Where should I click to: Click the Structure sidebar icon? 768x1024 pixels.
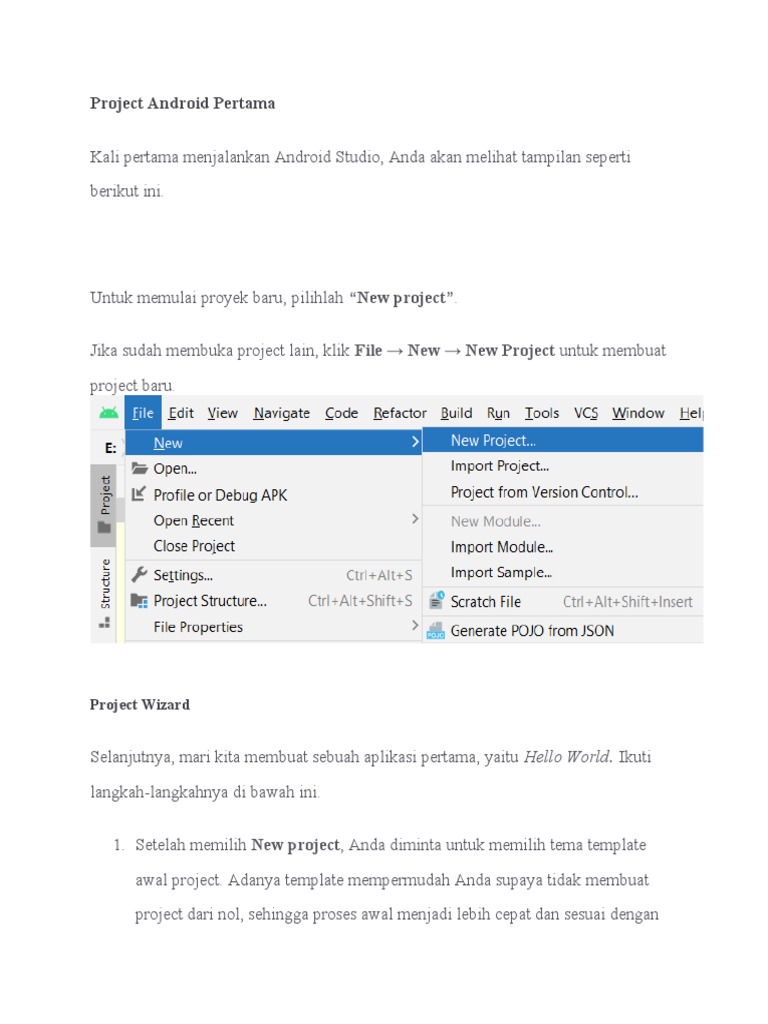coord(104,622)
